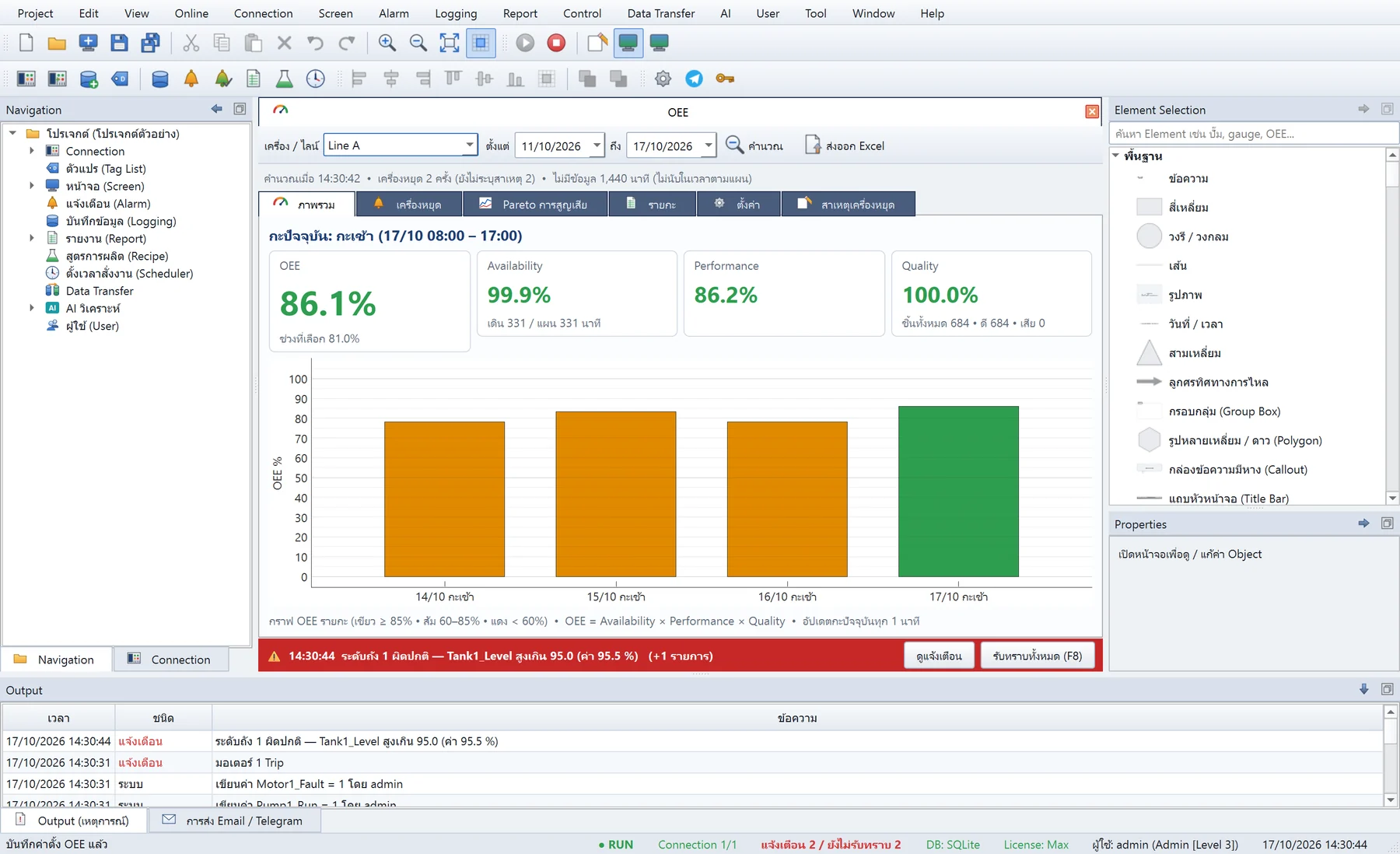Click the รับทราบทั้งหมด (F8) acknowledge button
The width and height of the screenshot is (1400, 854).
point(1038,656)
